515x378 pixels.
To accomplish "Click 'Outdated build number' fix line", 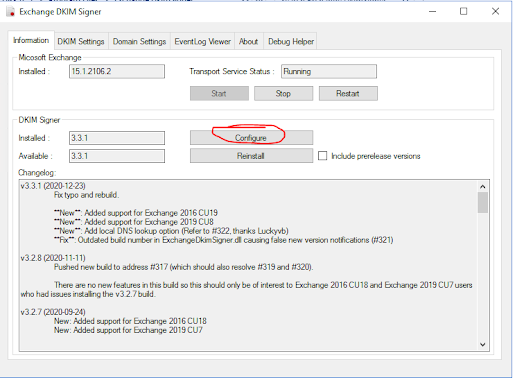I will [224, 240].
